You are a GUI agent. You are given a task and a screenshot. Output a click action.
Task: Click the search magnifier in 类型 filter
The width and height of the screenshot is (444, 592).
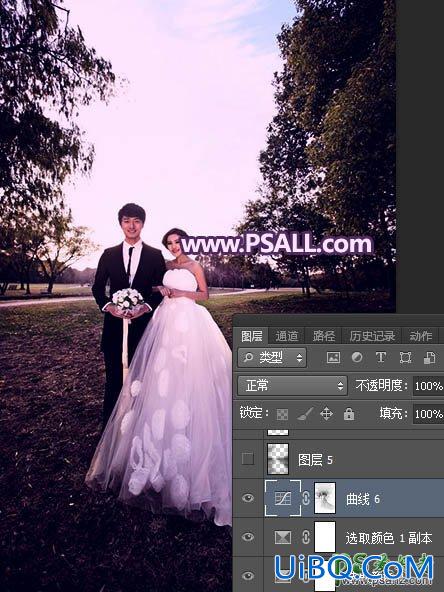click(x=248, y=357)
